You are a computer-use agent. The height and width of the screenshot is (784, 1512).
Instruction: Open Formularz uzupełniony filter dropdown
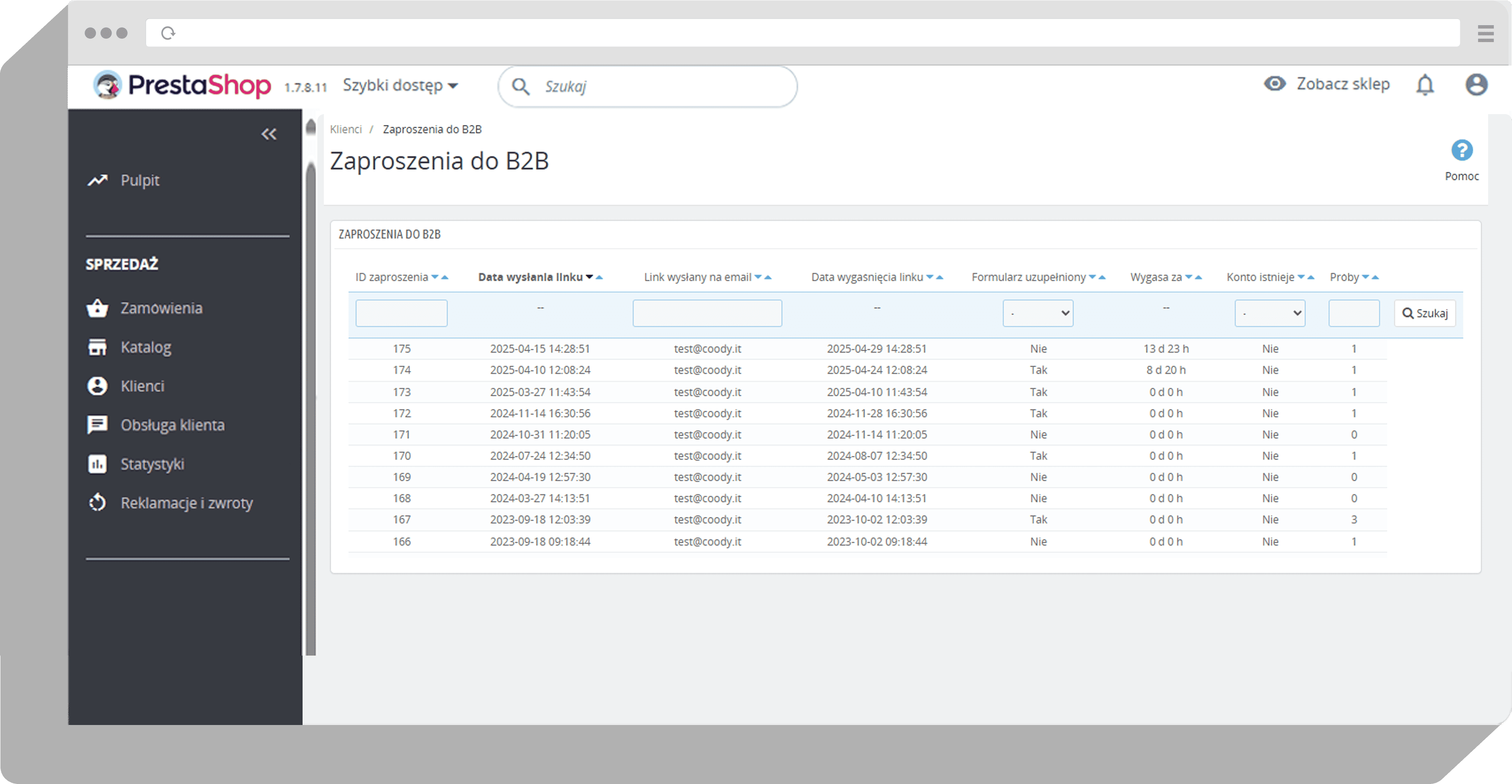(x=1037, y=313)
